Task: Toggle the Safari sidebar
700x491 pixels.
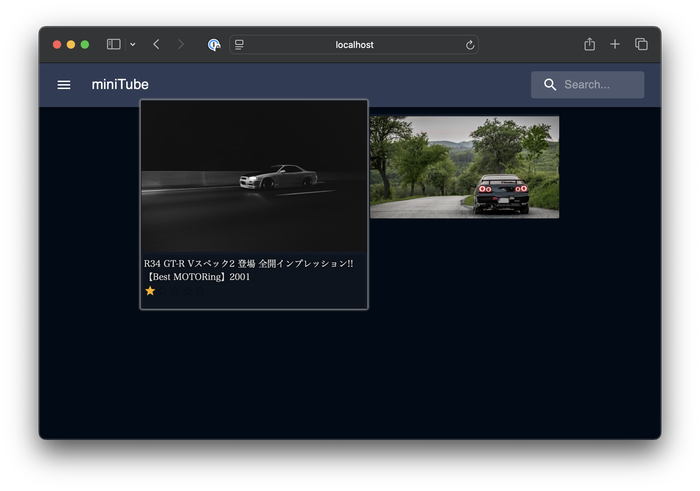Action: (x=114, y=45)
